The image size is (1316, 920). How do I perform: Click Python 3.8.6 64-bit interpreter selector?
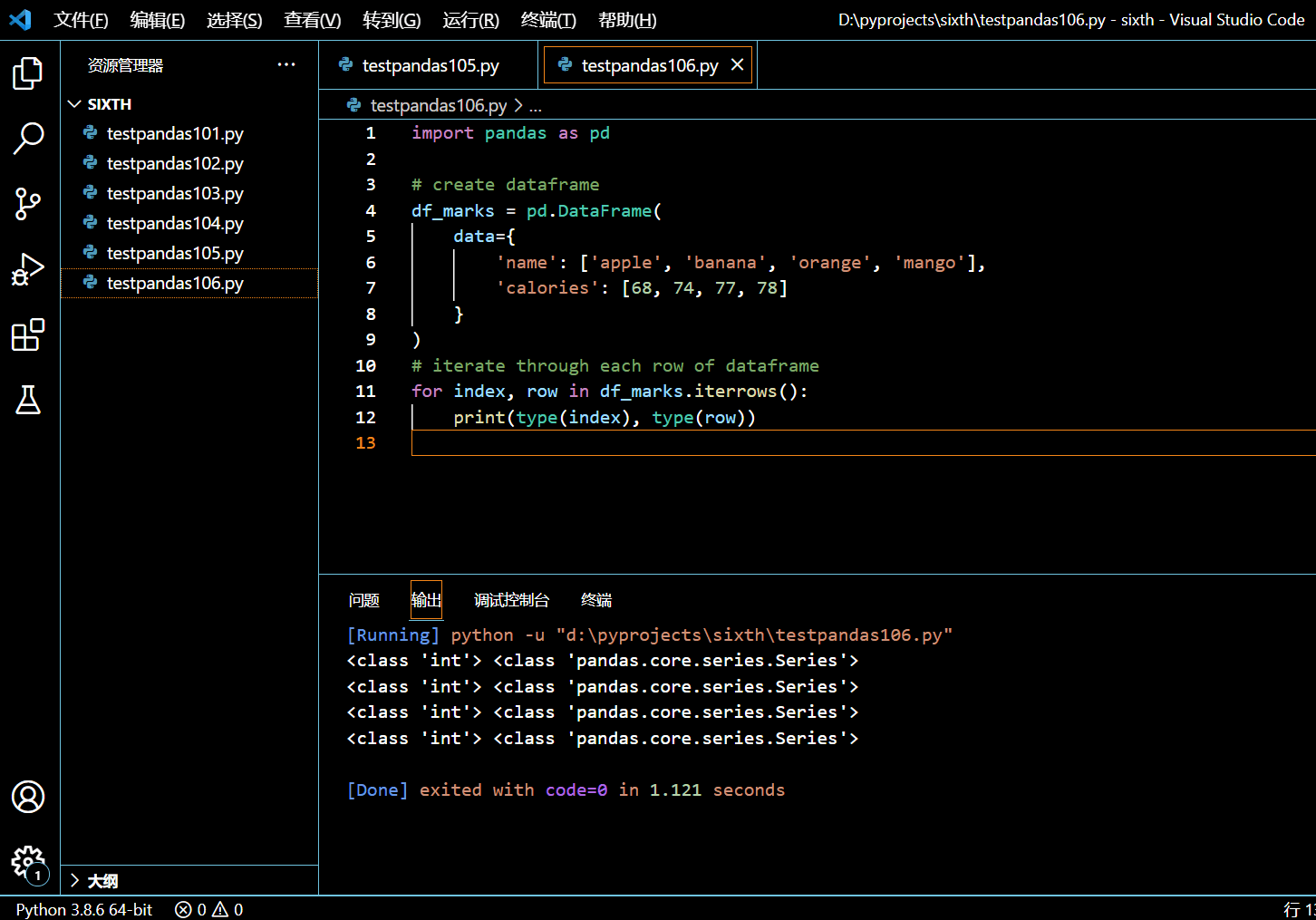click(x=84, y=909)
